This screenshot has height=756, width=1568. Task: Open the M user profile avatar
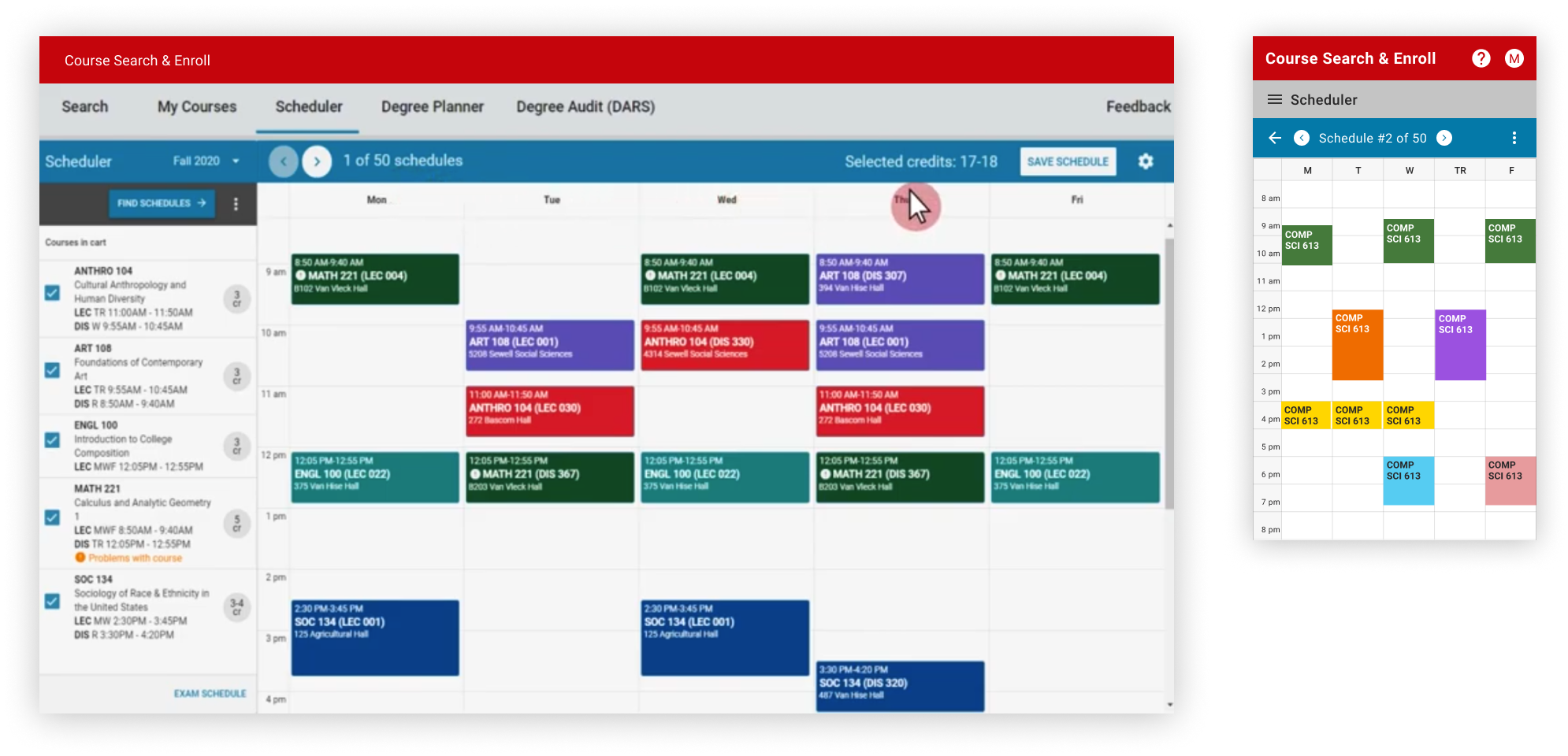click(1514, 58)
